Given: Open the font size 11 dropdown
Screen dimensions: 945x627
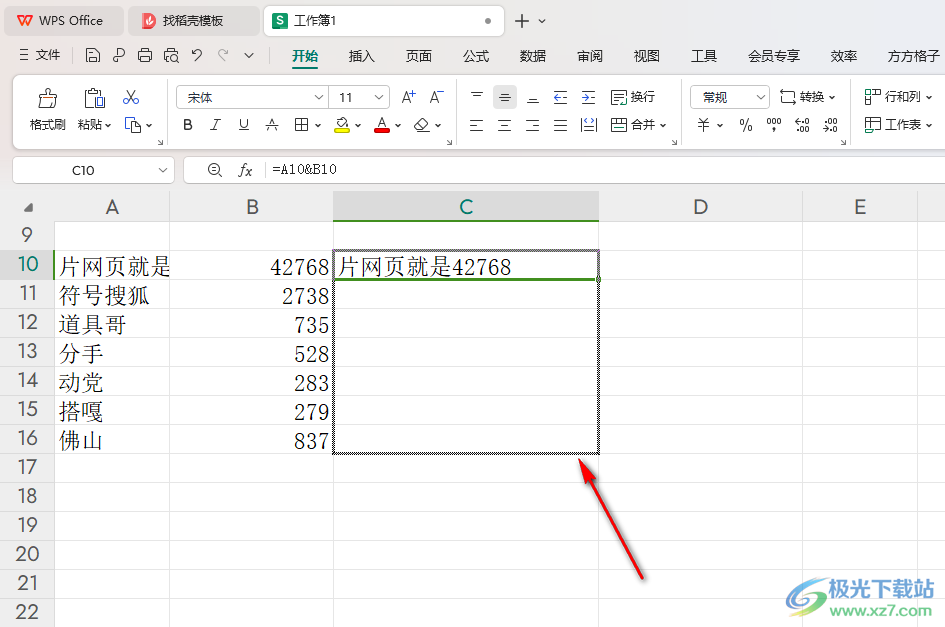Looking at the screenshot, I should [x=378, y=97].
